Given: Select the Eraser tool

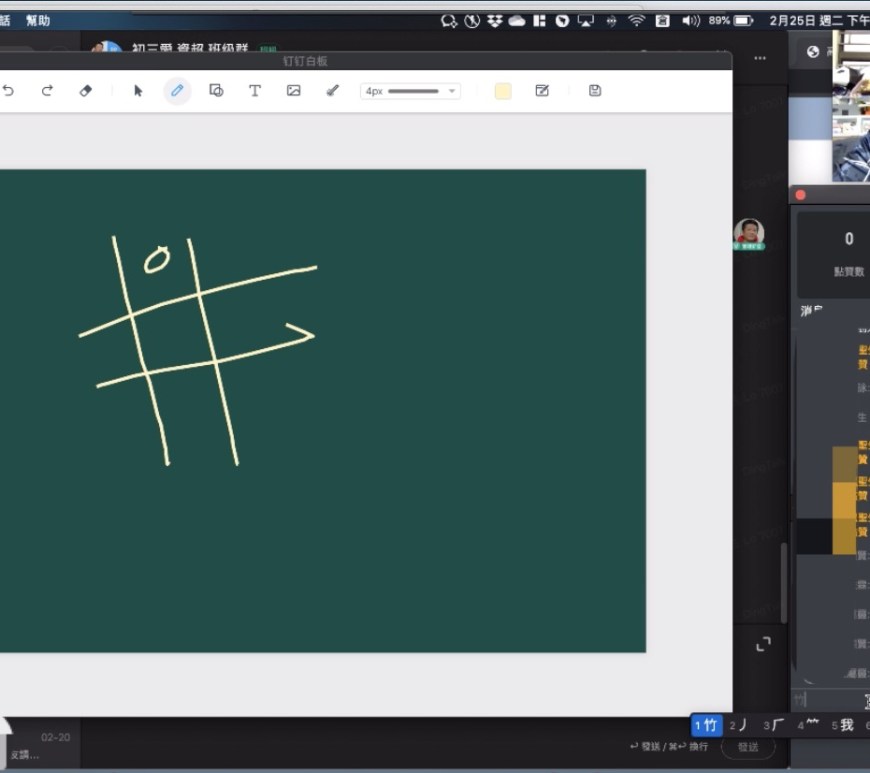Looking at the screenshot, I should coord(85,91).
